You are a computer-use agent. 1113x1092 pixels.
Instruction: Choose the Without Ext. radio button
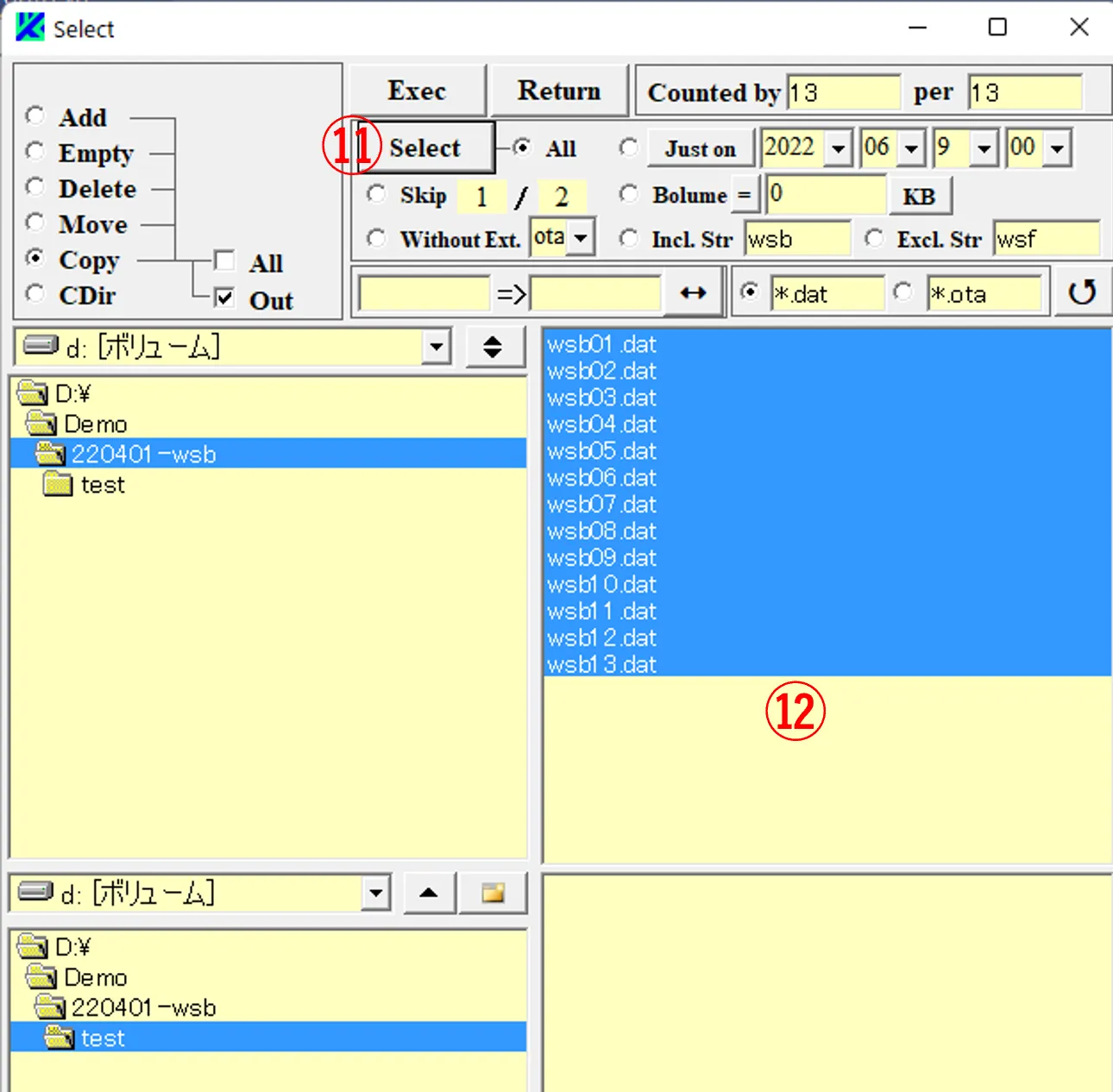coord(376,237)
